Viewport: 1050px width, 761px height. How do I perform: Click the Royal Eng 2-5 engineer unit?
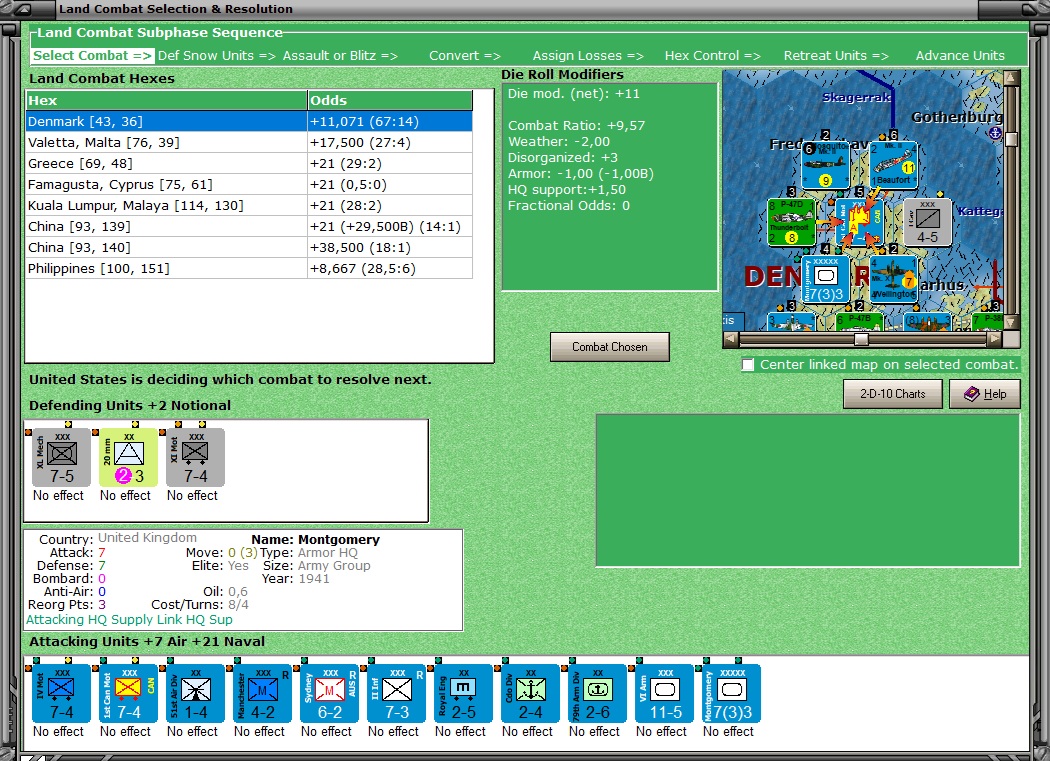pyautogui.click(x=463, y=693)
